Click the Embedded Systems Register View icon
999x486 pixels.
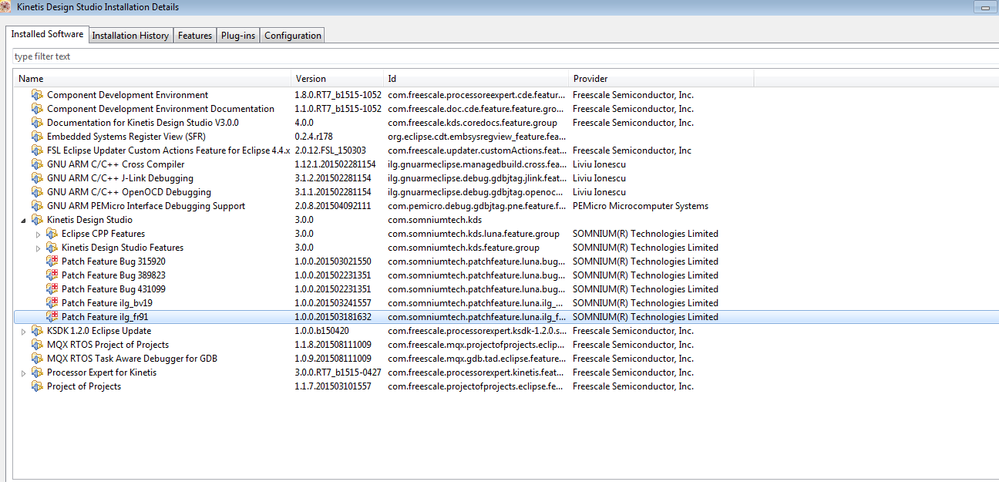[x=37, y=137]
